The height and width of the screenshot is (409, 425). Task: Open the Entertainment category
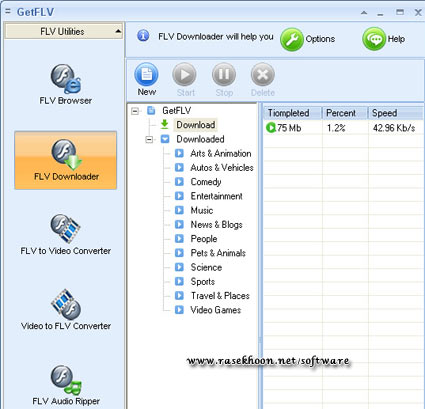click(x=216, y=196)
